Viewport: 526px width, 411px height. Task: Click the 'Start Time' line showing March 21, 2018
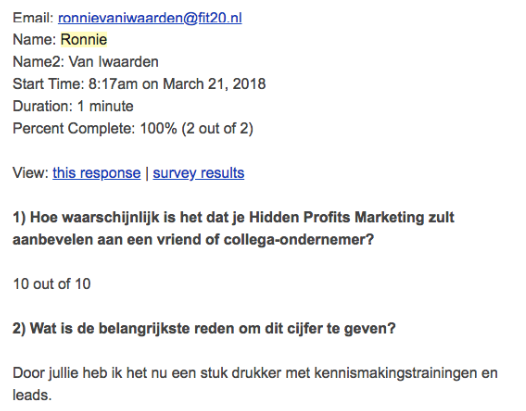(139, 84)
